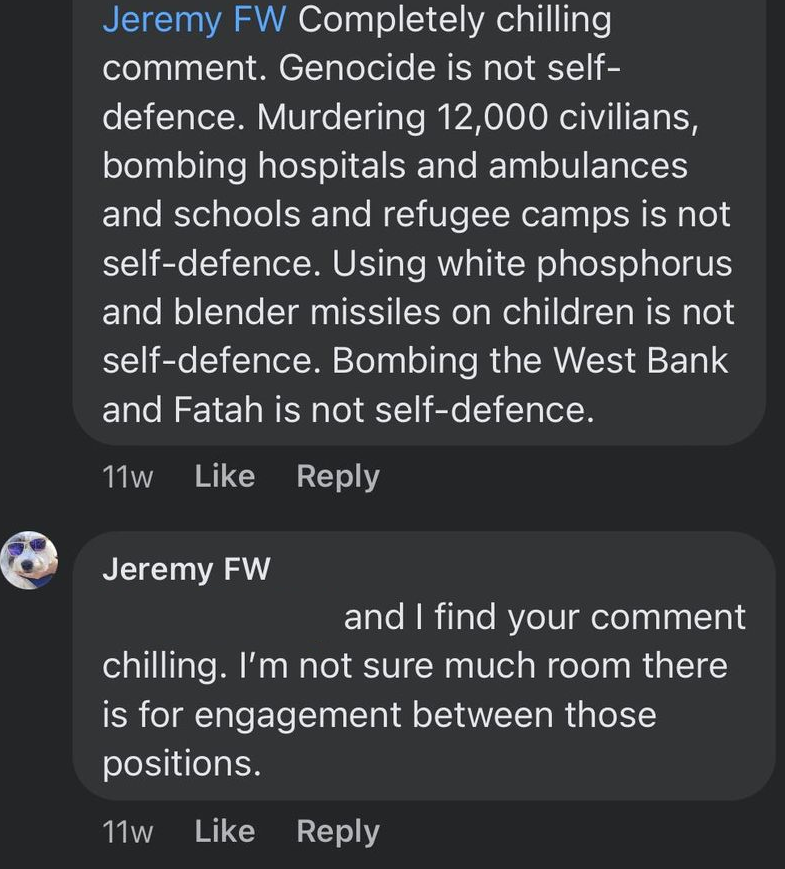Select the 'Completely chilling comment' bubble text
Image resolution: width=785 pixels, height=869 pixels.
(419, 222)
